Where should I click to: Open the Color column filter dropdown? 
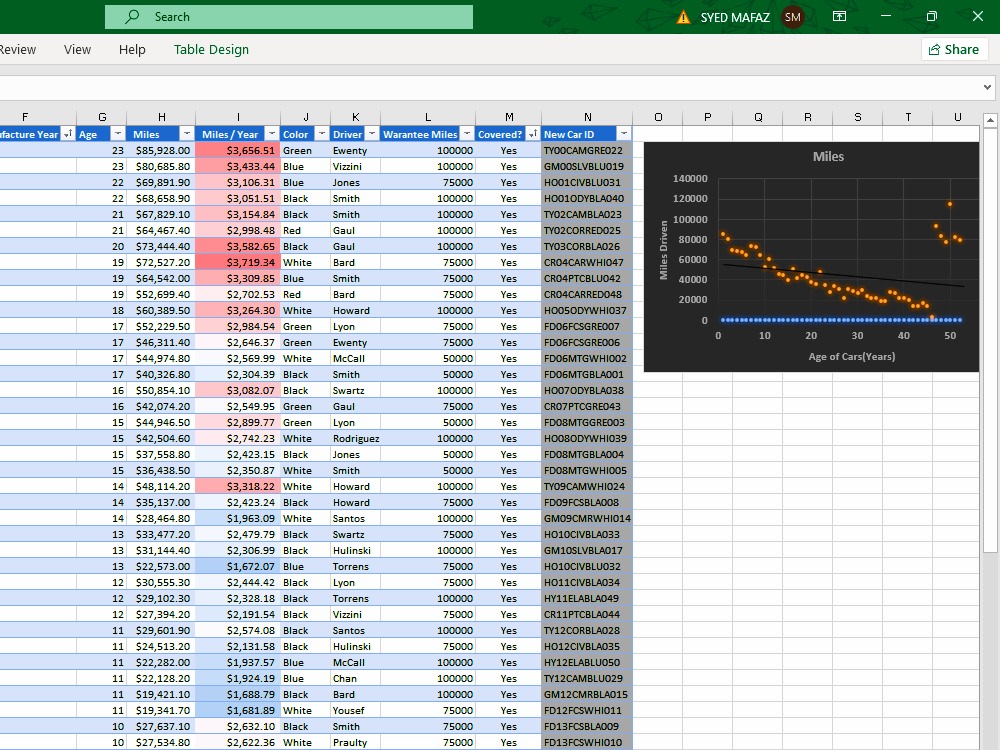point(321,134)
